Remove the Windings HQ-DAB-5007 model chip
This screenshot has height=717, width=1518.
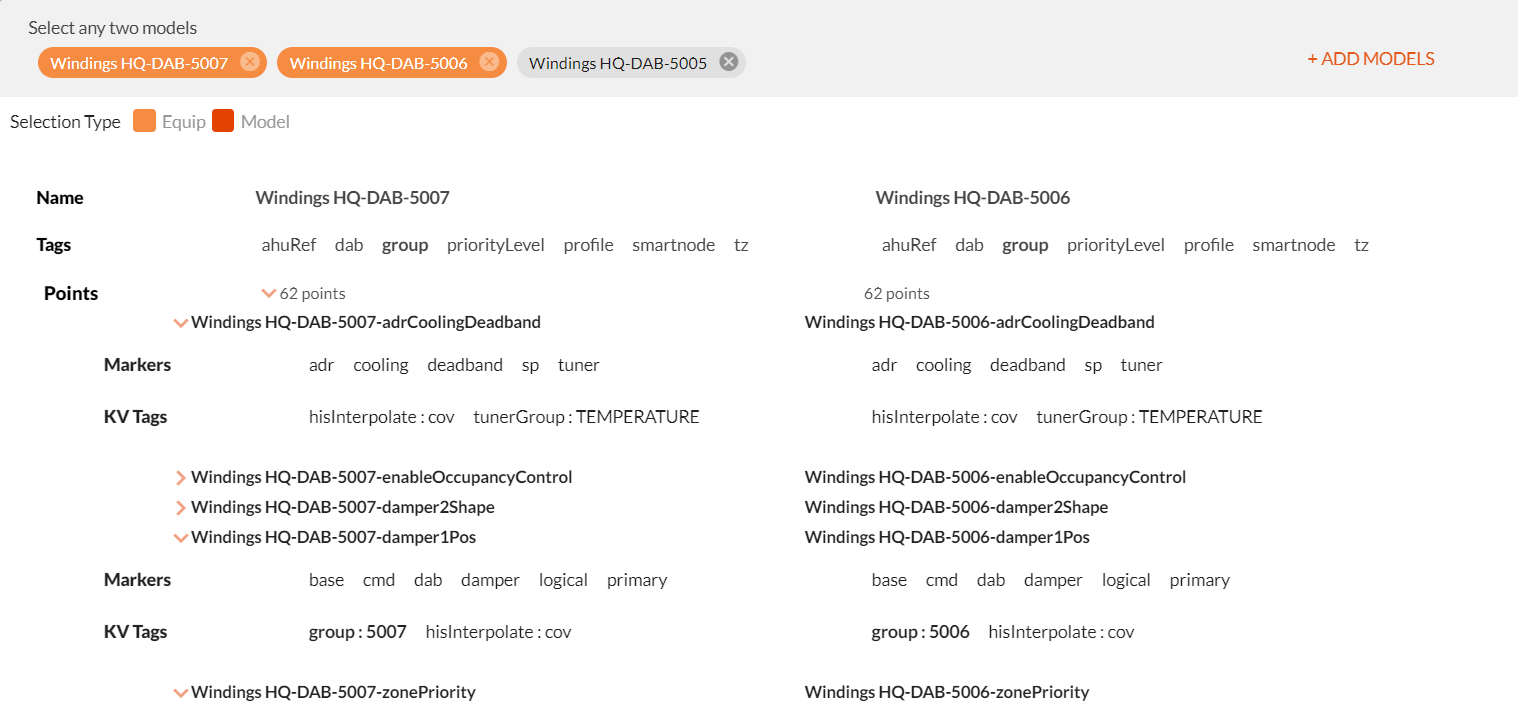[249, 62]
